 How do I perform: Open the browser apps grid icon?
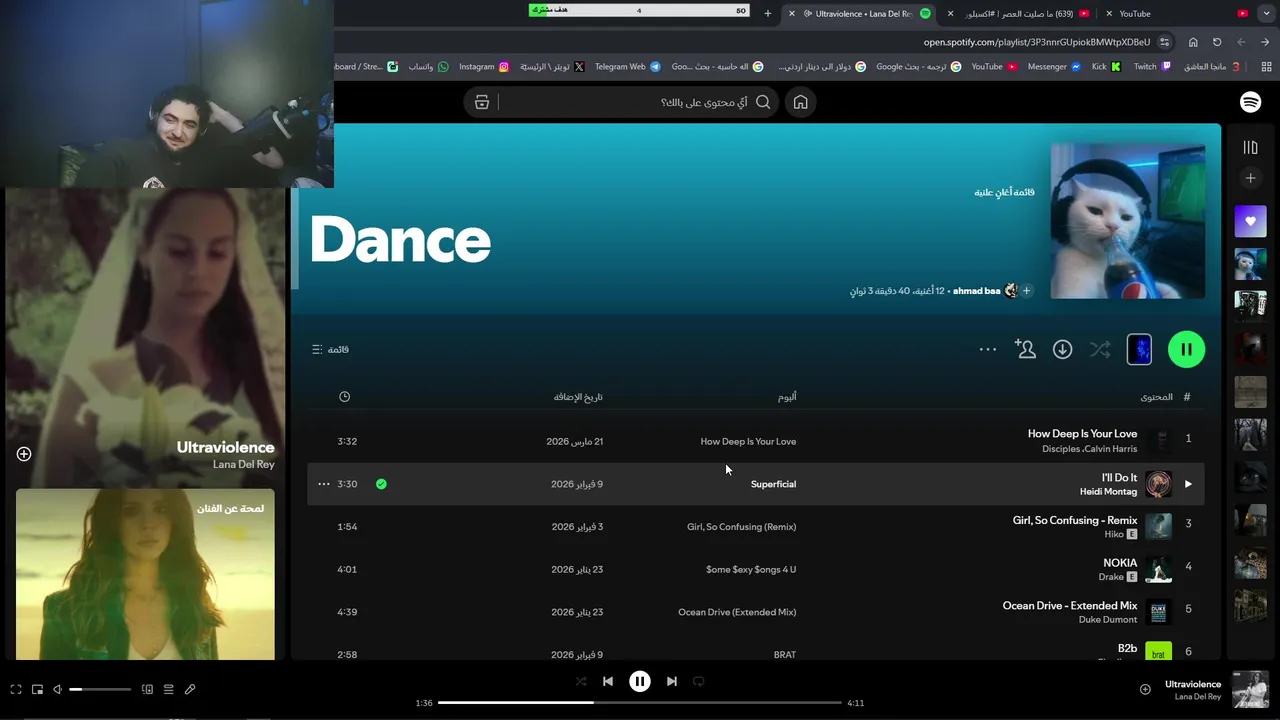click(1266, 67)
